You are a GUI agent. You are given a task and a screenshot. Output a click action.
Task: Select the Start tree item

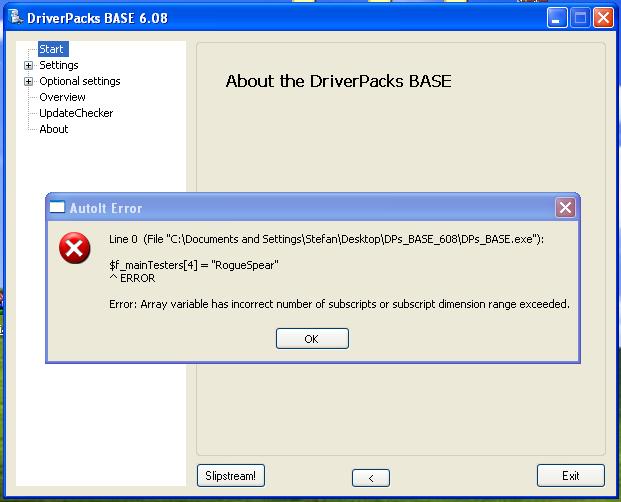coord(52,49)
